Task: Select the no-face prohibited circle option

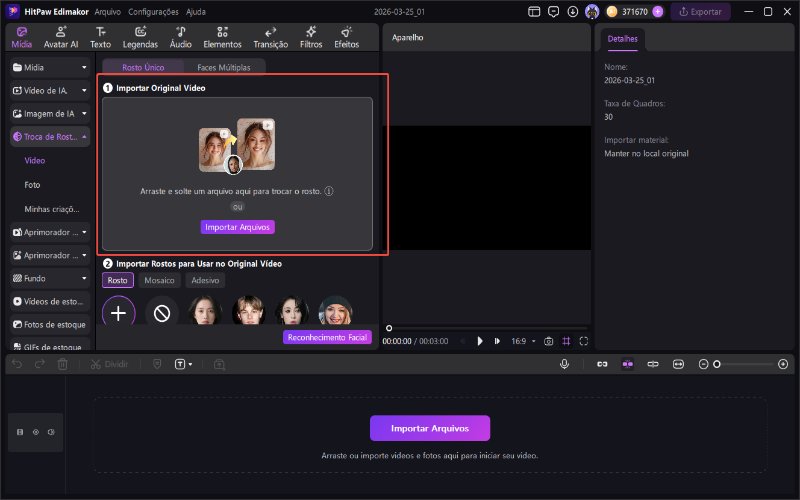Action: pyautogui.click(x=162, y=313)
